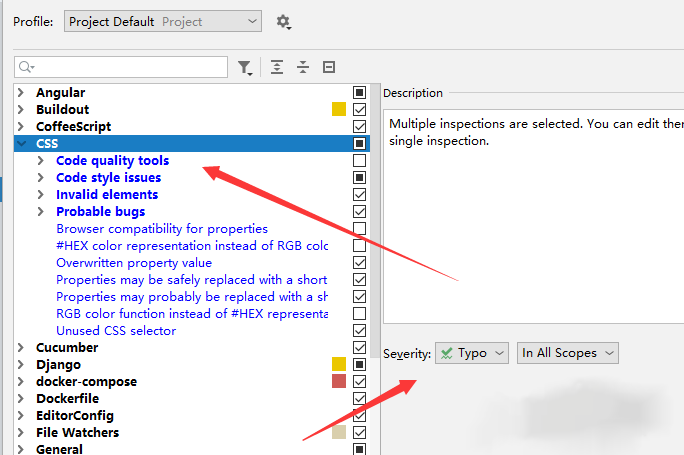
Task: Expand the Cucumber inspections group
Action: point(21,348)
